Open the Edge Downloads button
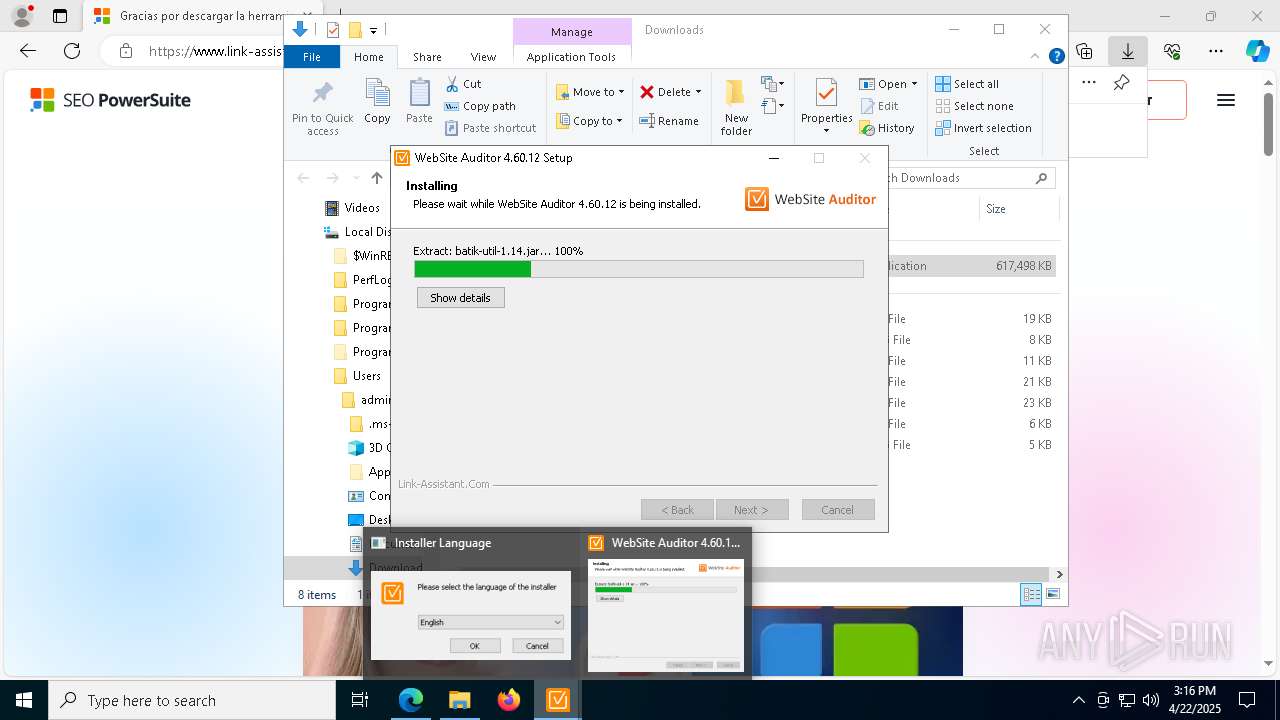This screenshot has width=1280, height=720. [x=1127, y=51]
